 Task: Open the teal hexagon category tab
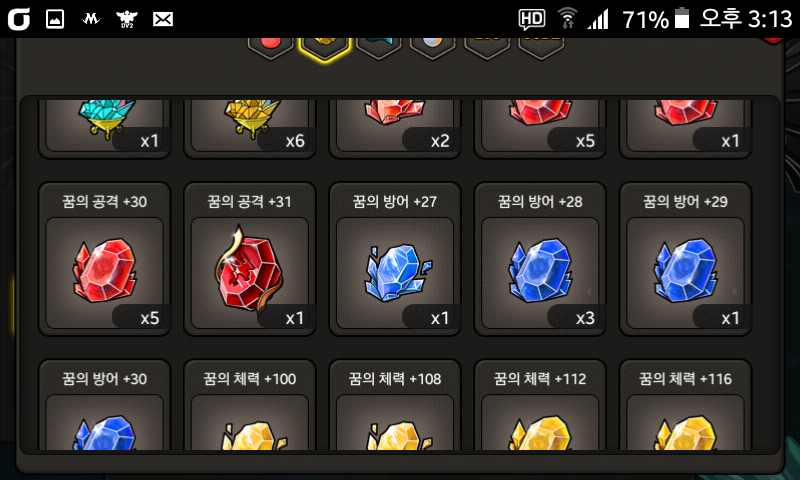[x=379, y=48]
